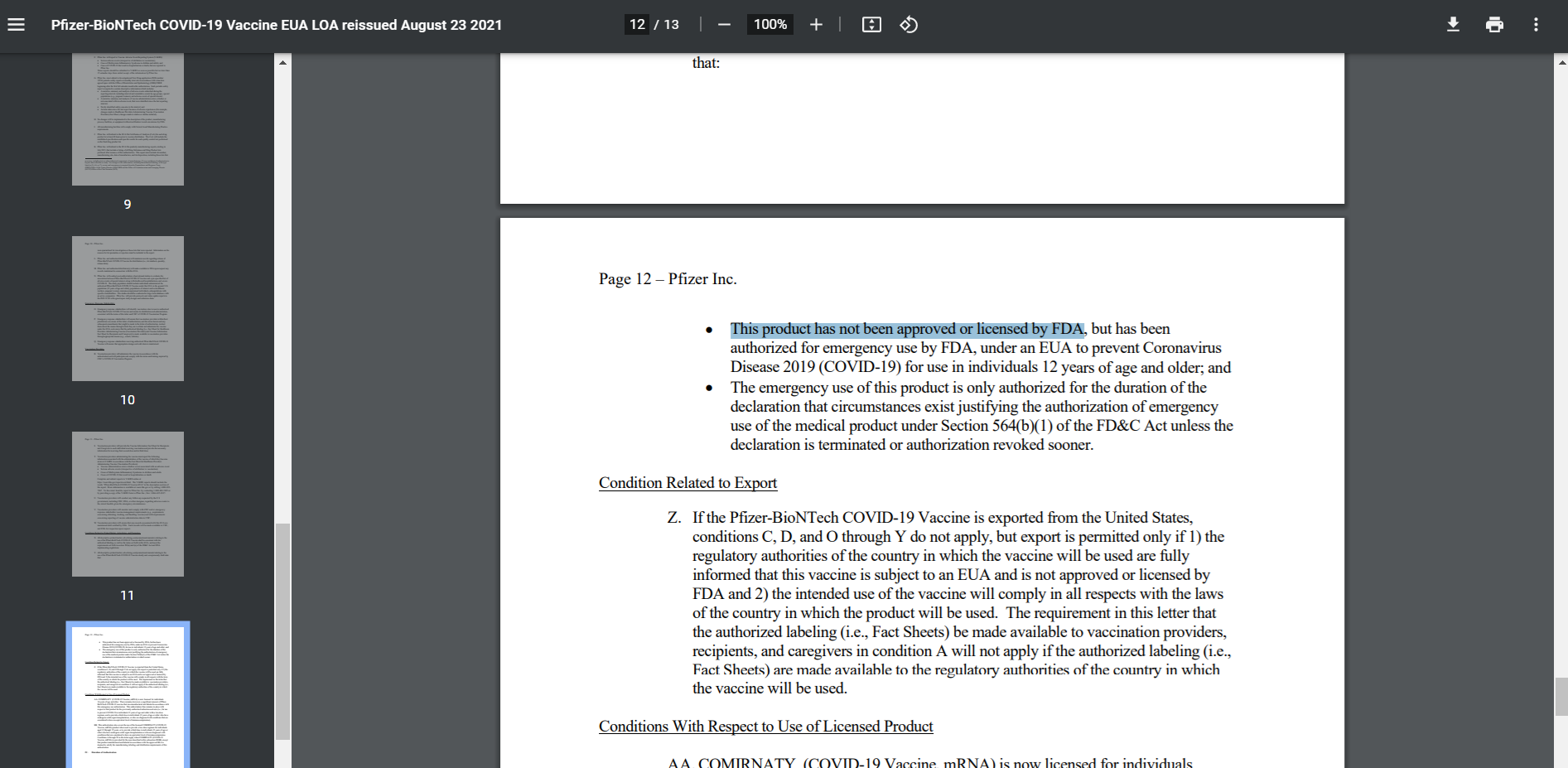Select the highlighted page 12 thumbnail
The height and width of the screenshot is (768, 1568).
click(128, 695)
